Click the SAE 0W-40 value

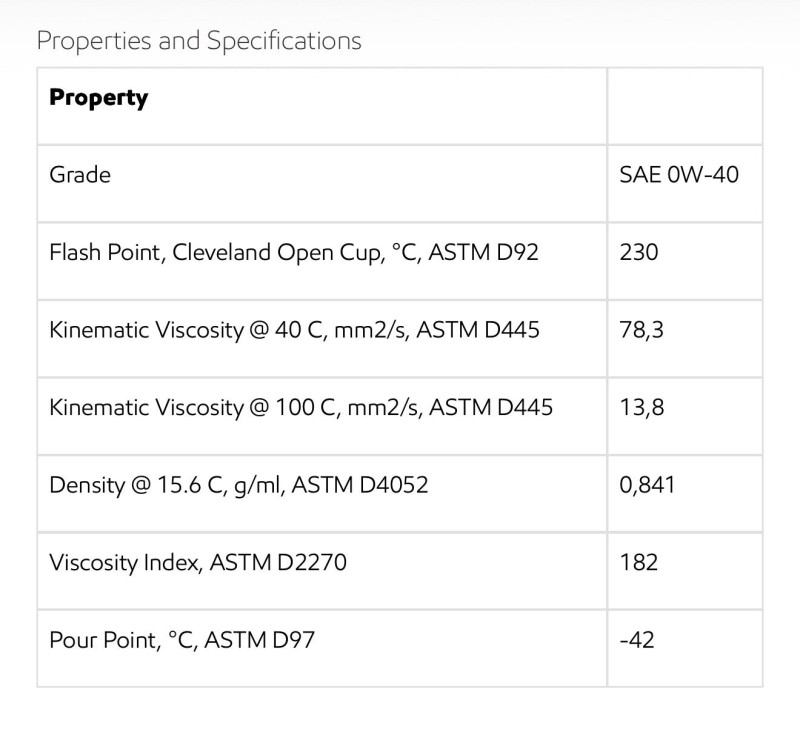679,175
